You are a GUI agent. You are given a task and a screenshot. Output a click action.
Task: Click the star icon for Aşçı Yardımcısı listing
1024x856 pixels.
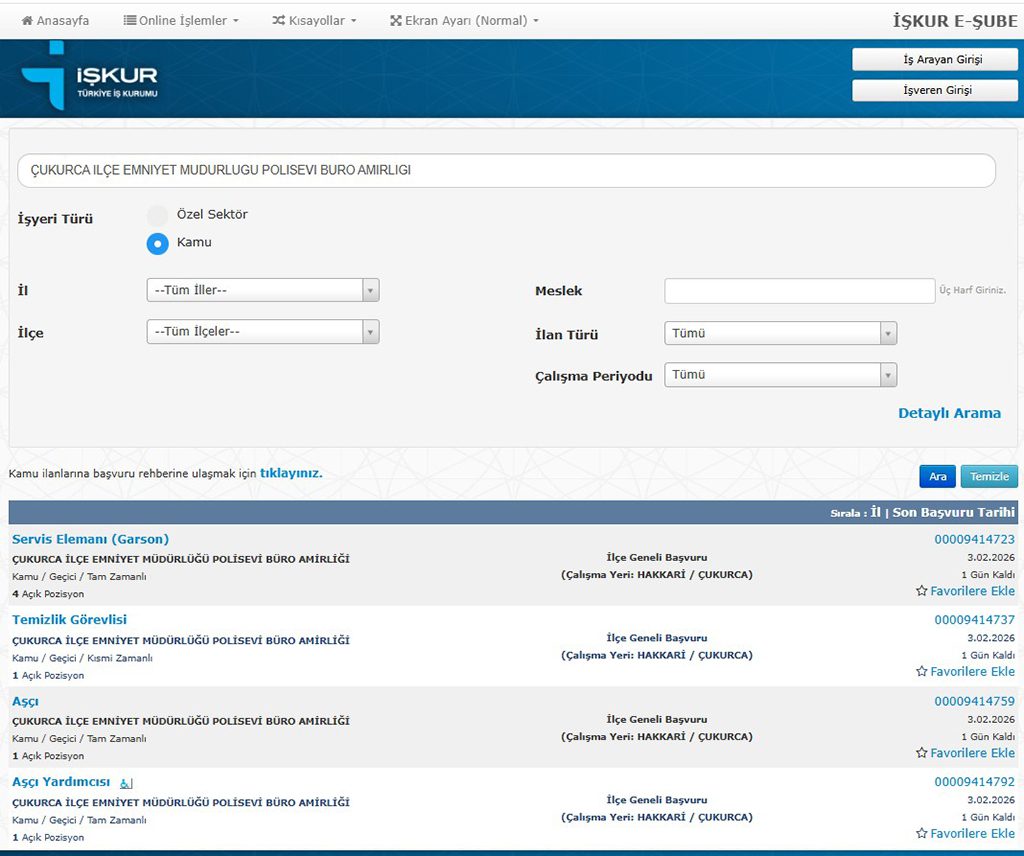[921, 834]
